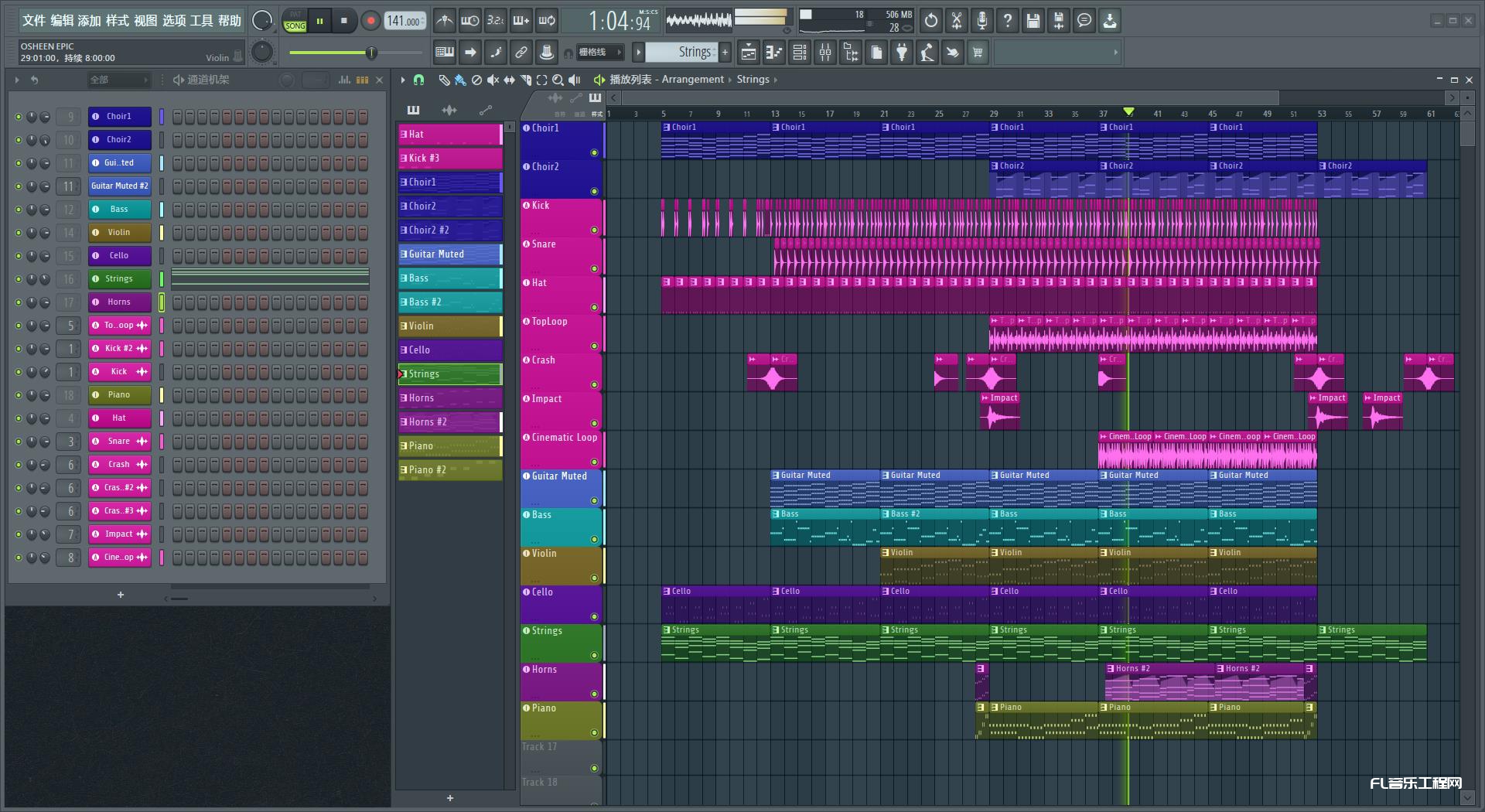Stop playback with the stop button
This screenshot has height=812, width=1485.
coord(344,21)
